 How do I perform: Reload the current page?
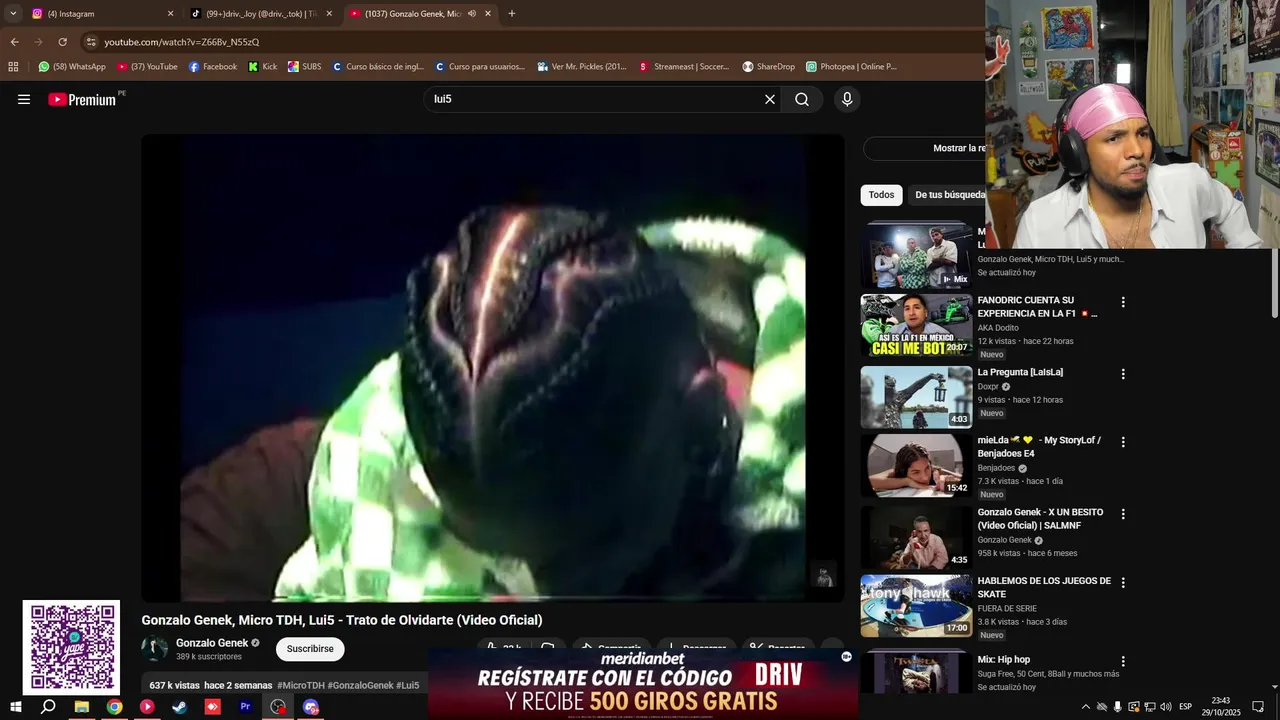point(62,42)
